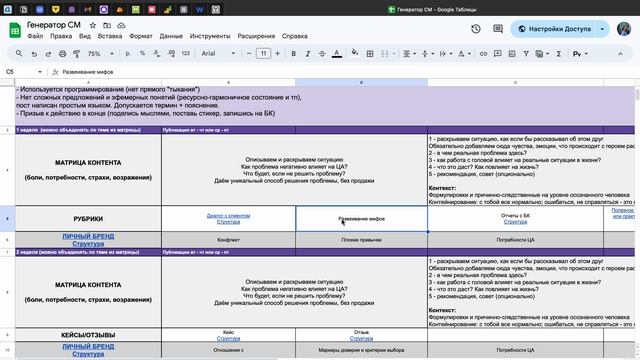The width and height of the screenshot is (640, 360).
Task: Open the Формат menu
Action: click(141, 36)
